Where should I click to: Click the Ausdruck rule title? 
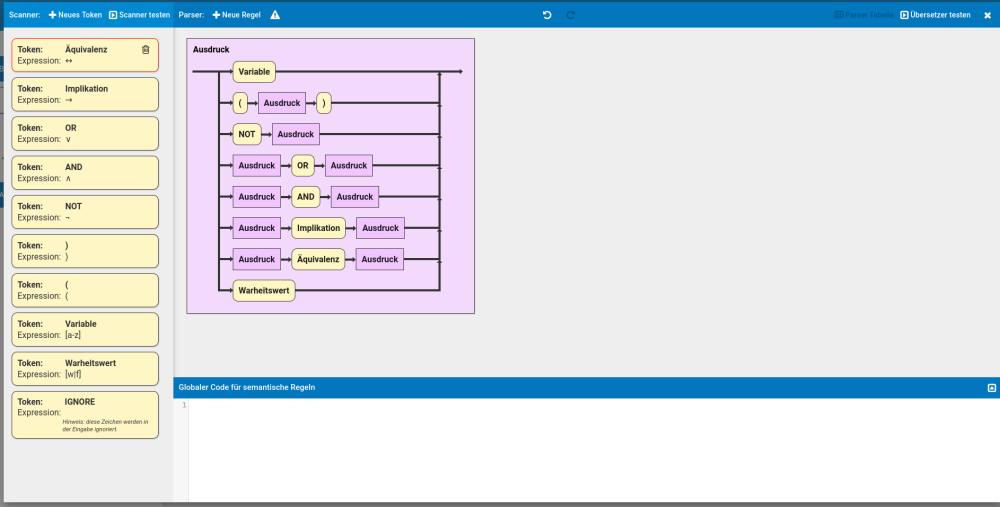click(211, 50)
